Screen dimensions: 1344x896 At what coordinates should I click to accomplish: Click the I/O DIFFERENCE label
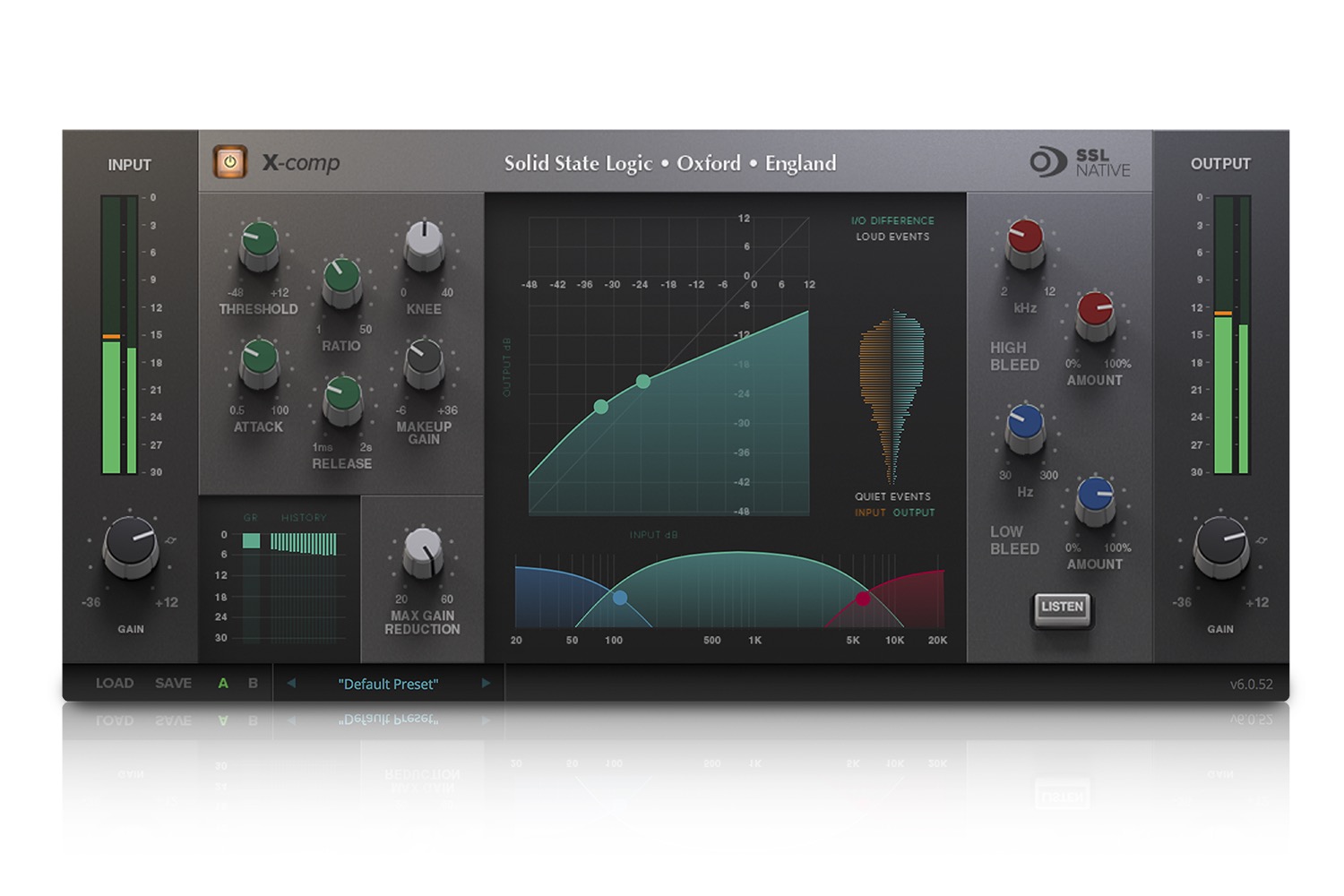point(892,220)
